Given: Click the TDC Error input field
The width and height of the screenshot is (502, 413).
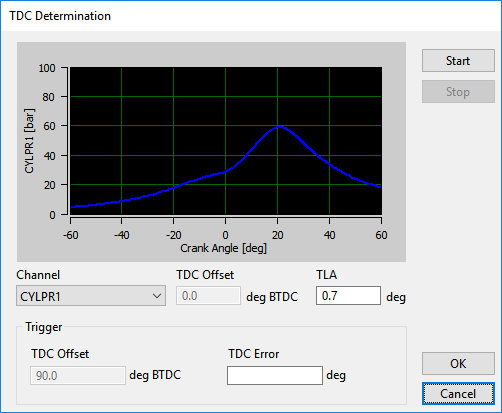Looking at the screenshot, I should (275, 376).
